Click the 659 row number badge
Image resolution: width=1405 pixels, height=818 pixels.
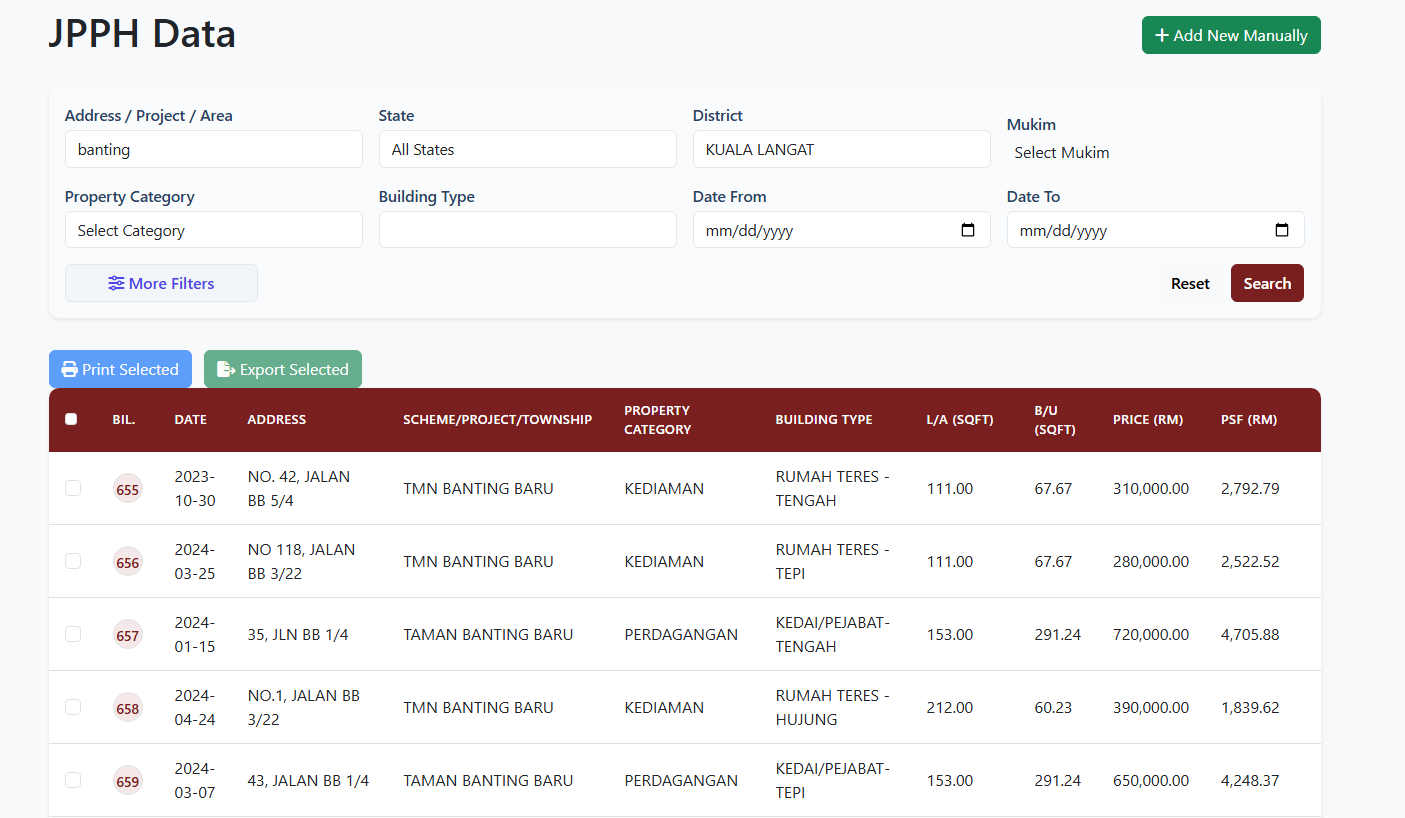tap(128, 781)
